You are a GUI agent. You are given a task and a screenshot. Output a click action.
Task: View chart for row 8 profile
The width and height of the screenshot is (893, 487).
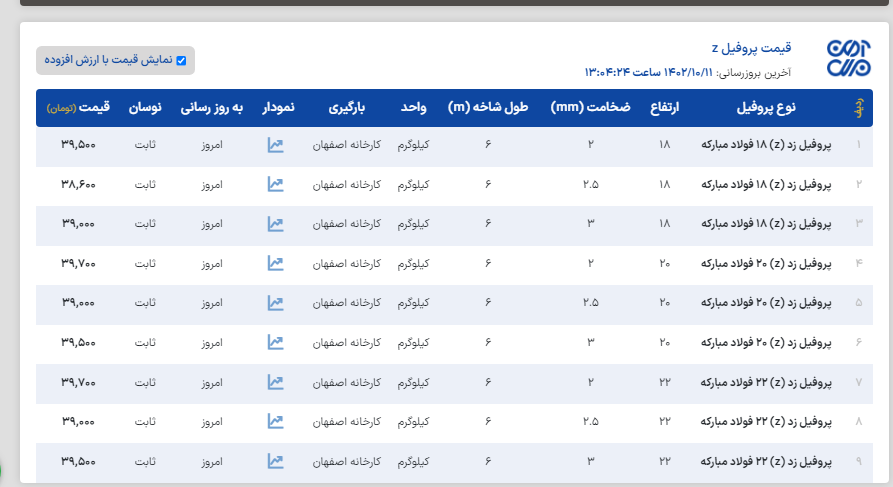(x=276, y=421)
